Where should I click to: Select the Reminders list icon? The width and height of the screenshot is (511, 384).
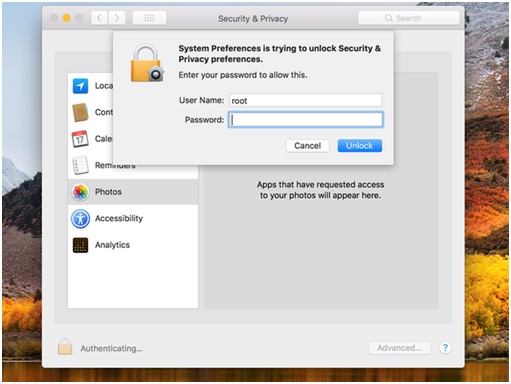coord(80,165)
